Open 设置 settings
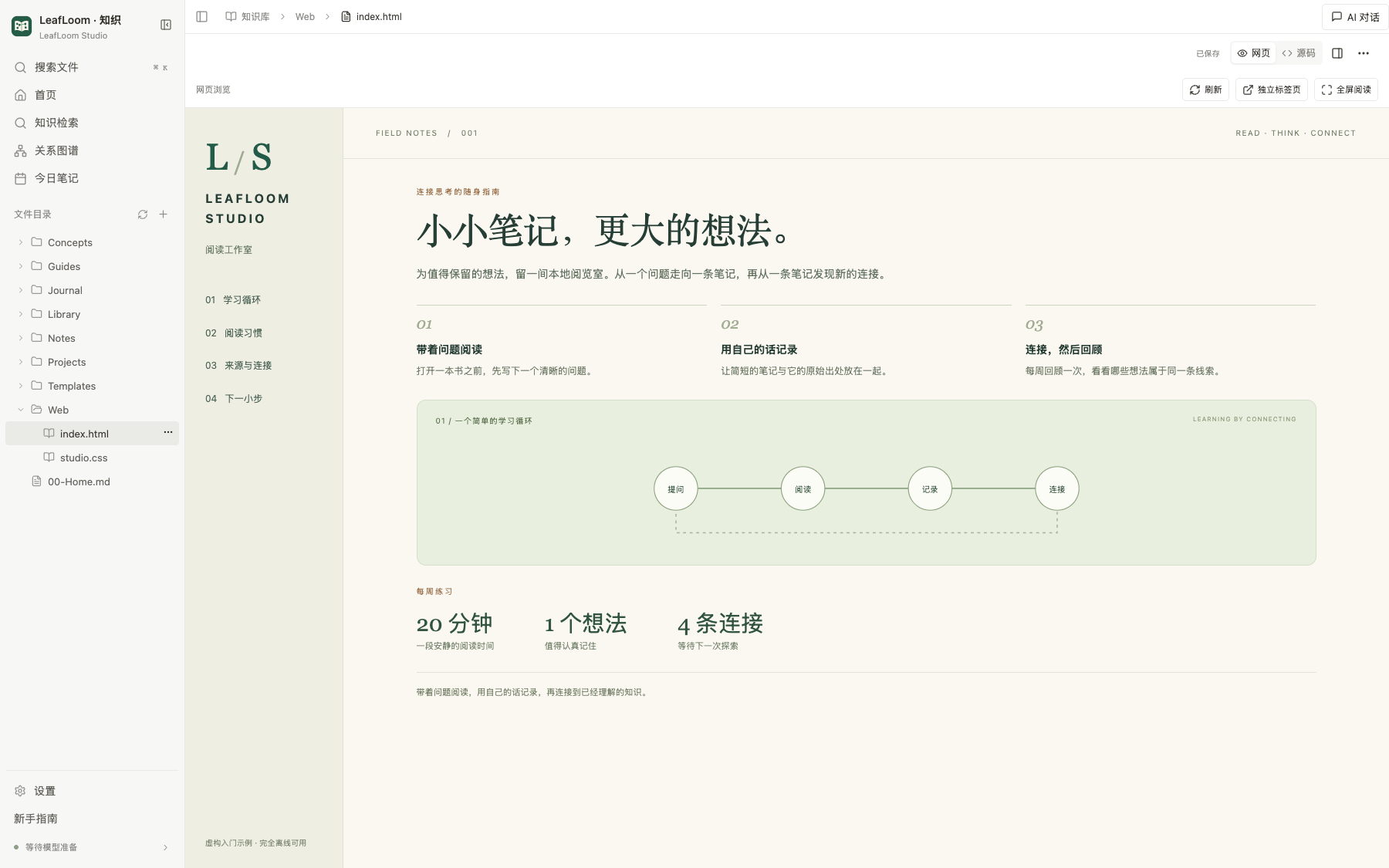The image size is (1389, 868). 92,791
